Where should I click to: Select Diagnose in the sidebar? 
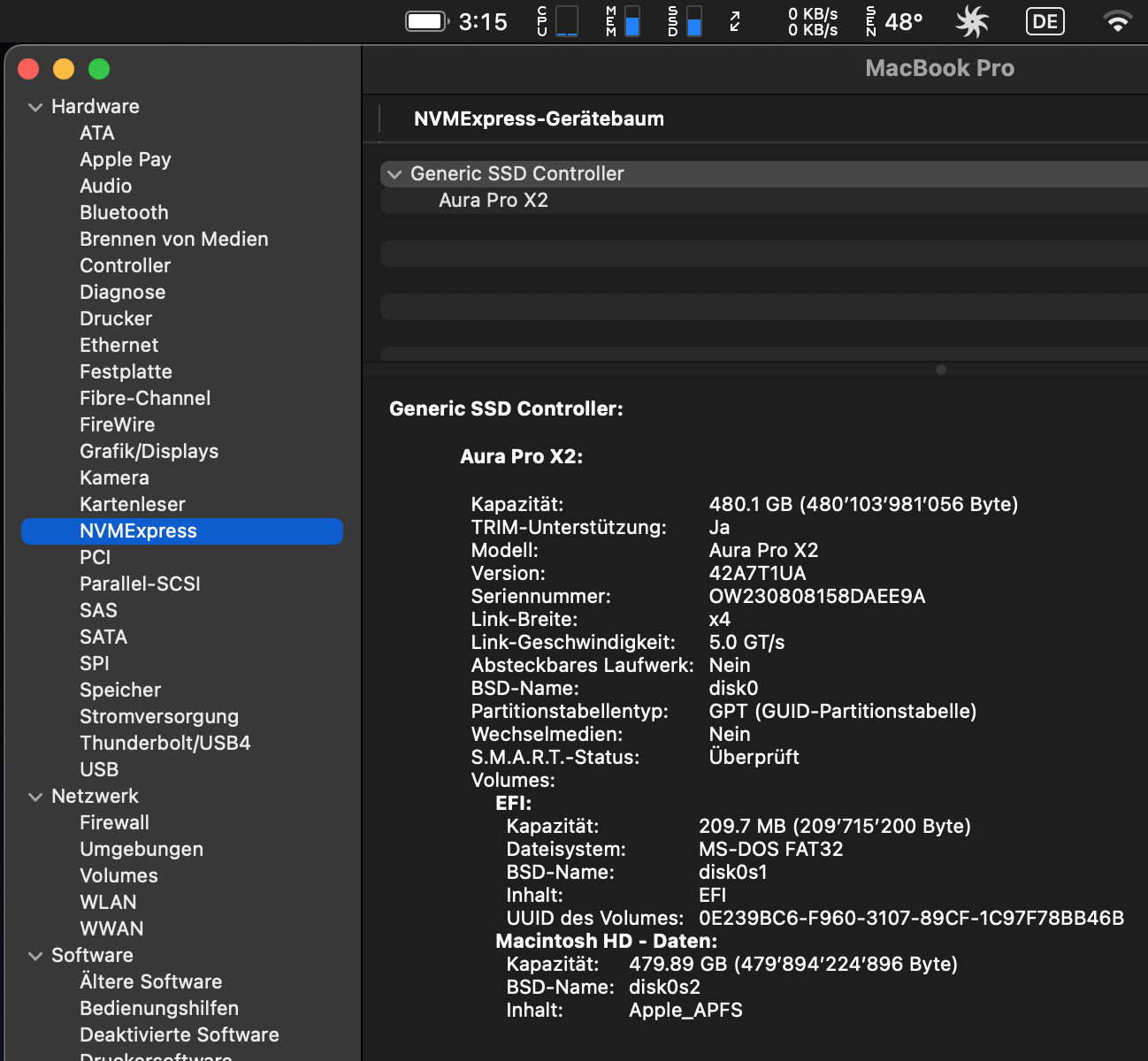coord(123,292)
